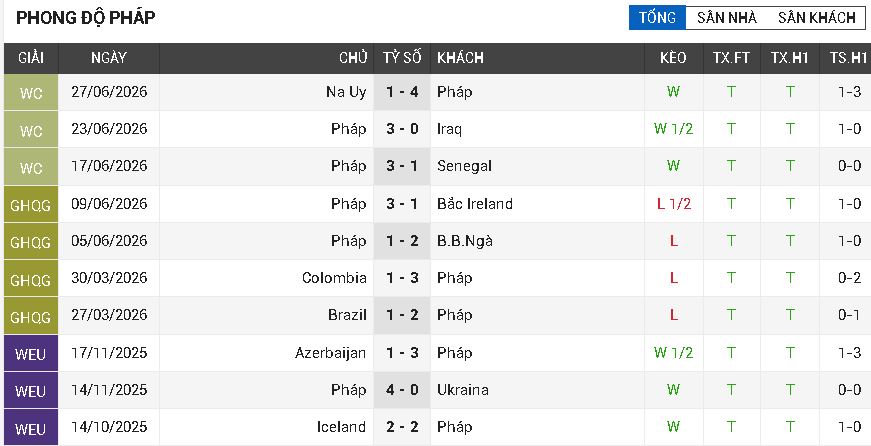
Task: Click the WEU badge for 14/10/2025
Action: [x=31, y=428]
